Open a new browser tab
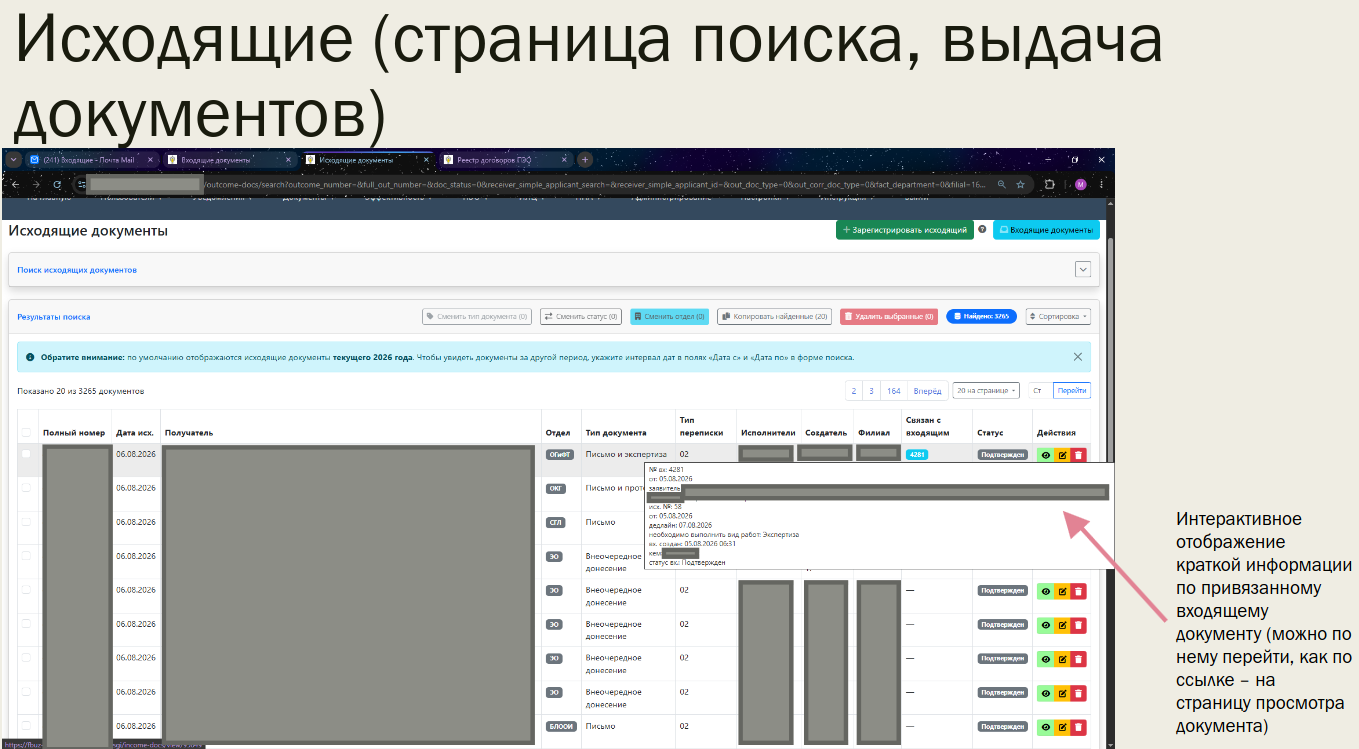This screenshot has height=749, width=1359. coord(585,160)
